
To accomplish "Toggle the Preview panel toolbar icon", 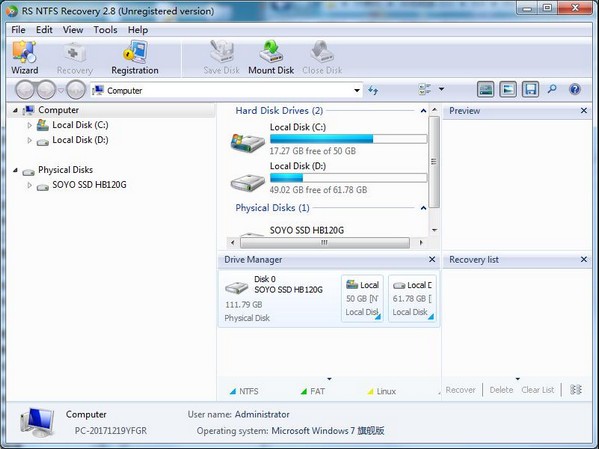I will [x=508, y=89].
